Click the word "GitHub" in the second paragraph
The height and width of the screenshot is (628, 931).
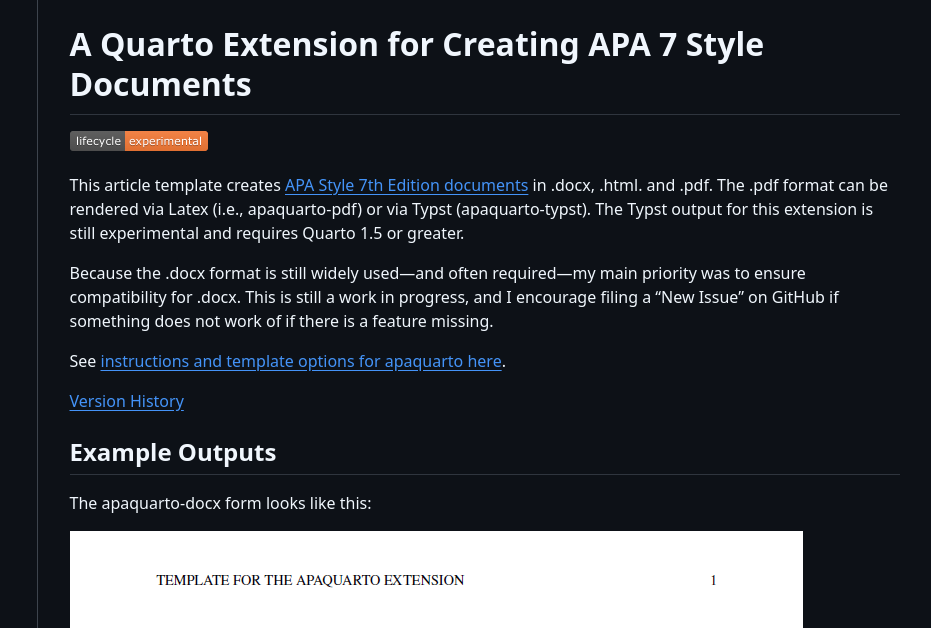[800, 298]
